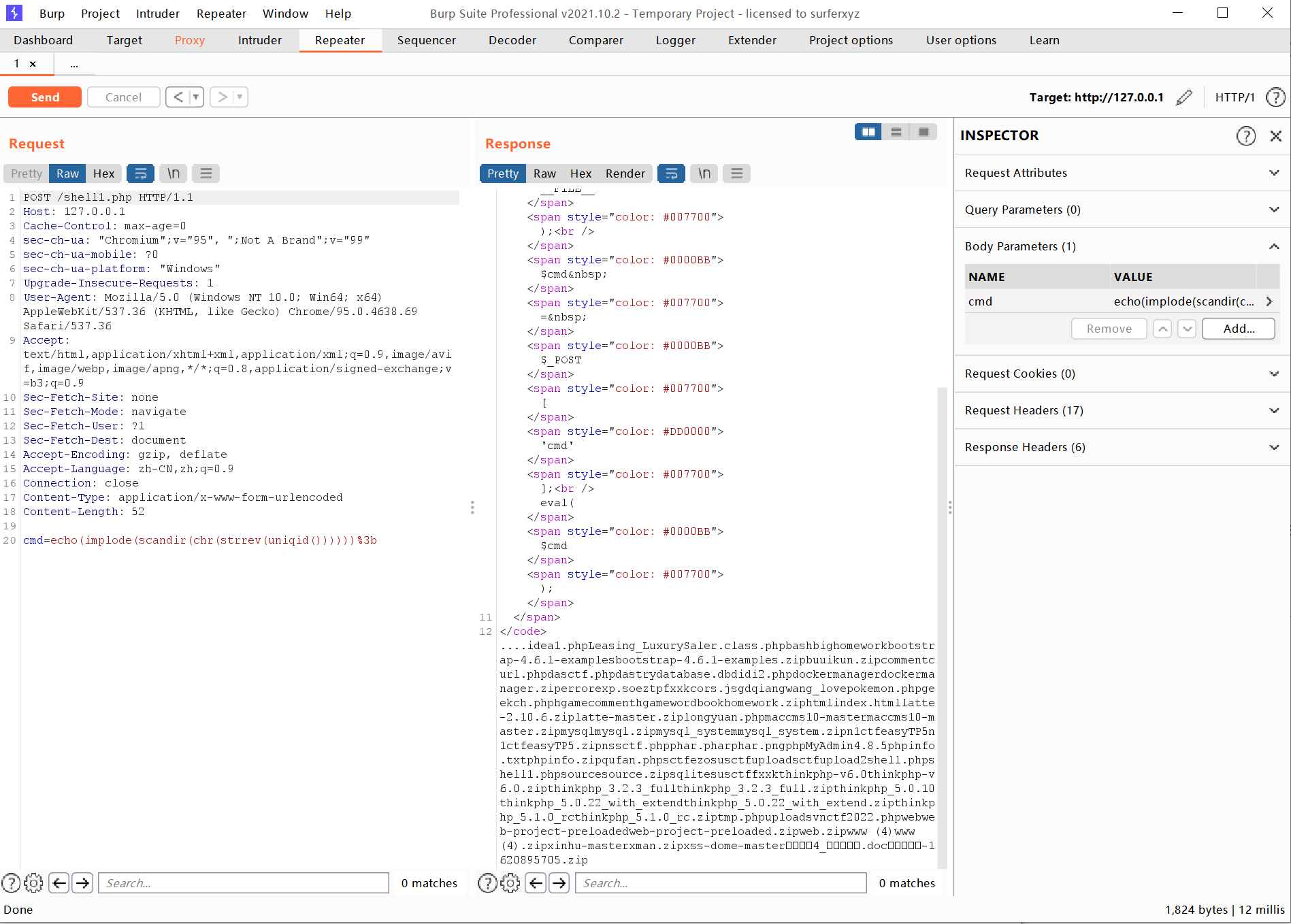
Task: Switch Request view to Pretty
Action: point(27,174)
